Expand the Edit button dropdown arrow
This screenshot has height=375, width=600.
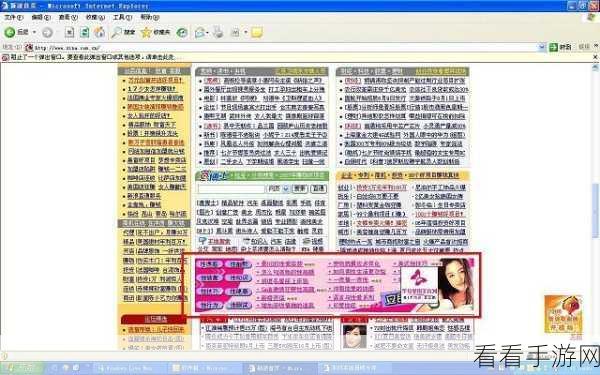click(x=246, y=33)
